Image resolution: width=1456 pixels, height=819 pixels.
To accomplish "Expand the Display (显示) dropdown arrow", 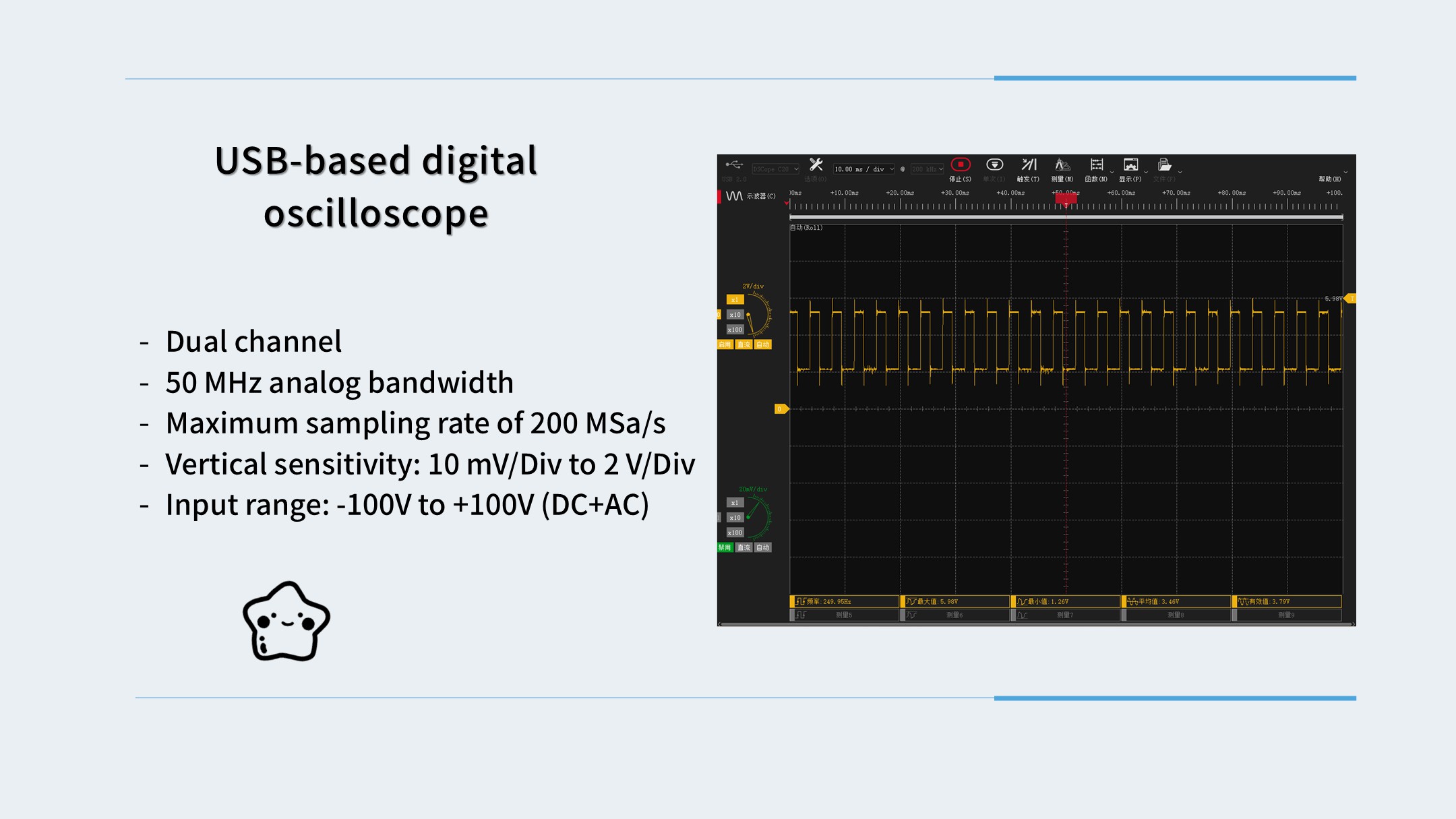I will pos(1145,172).
